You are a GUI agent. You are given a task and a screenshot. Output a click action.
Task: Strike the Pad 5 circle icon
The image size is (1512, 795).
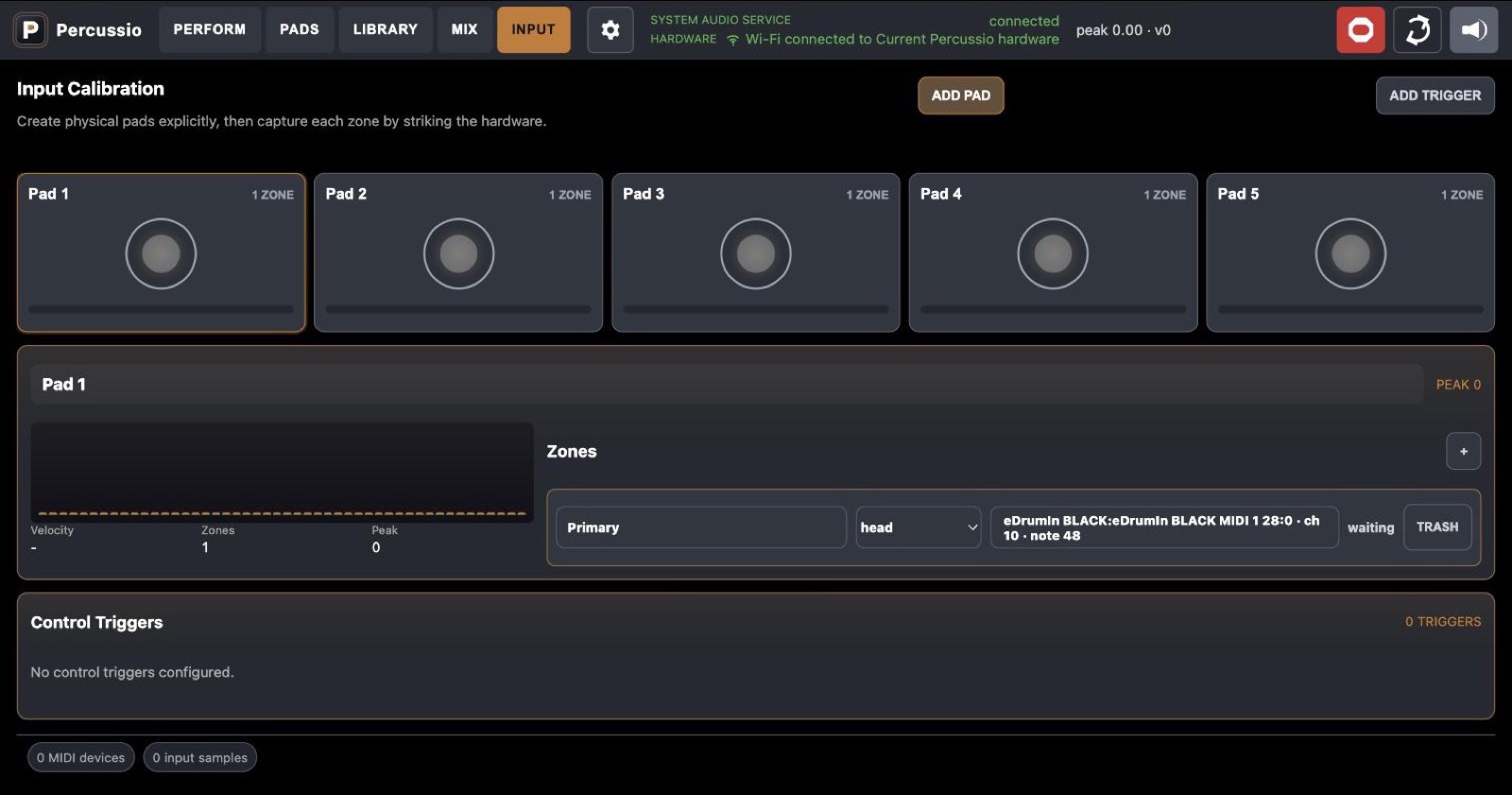pos(1350,253)
